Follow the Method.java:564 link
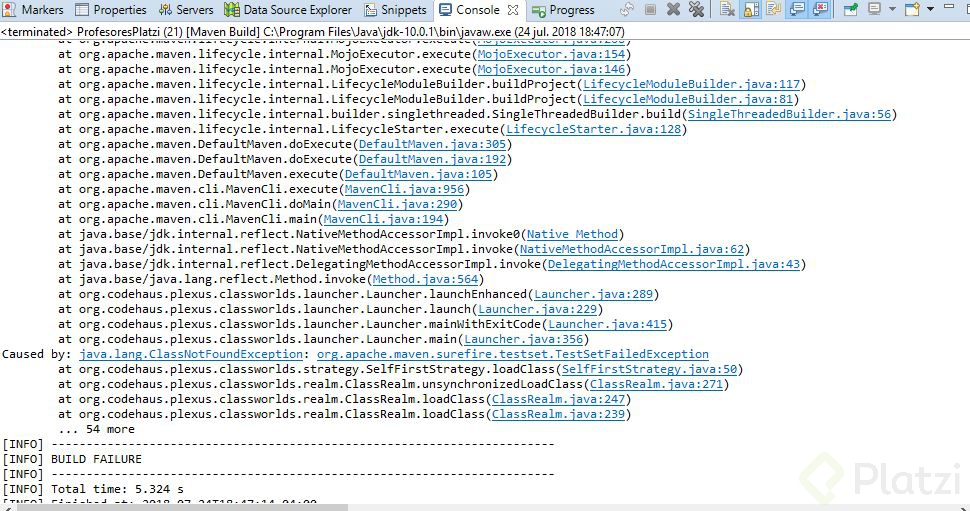 (425, 279)
